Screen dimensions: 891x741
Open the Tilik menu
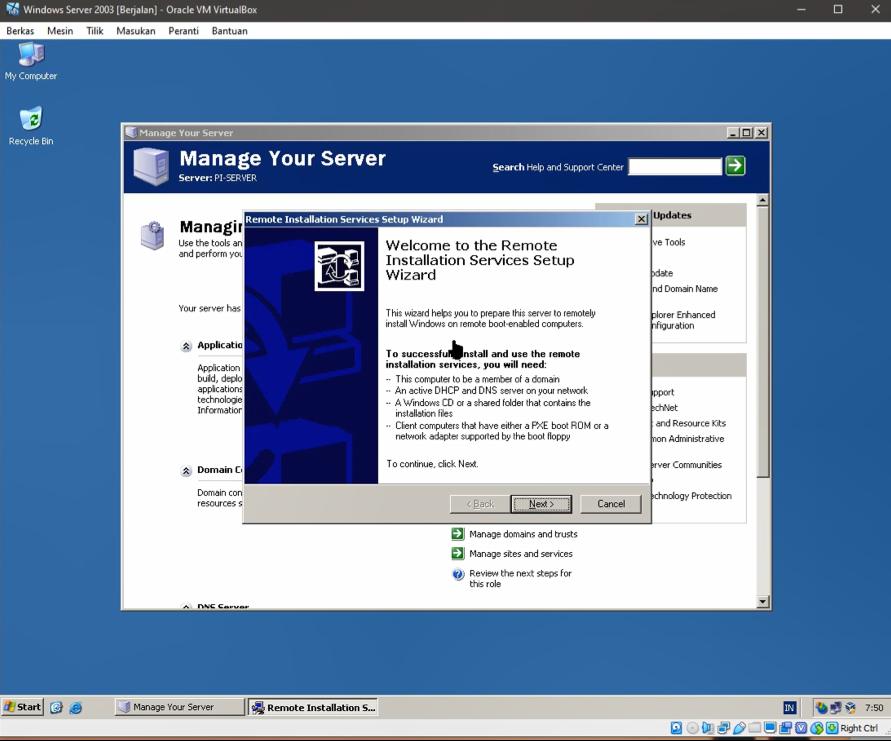(95, 31)
